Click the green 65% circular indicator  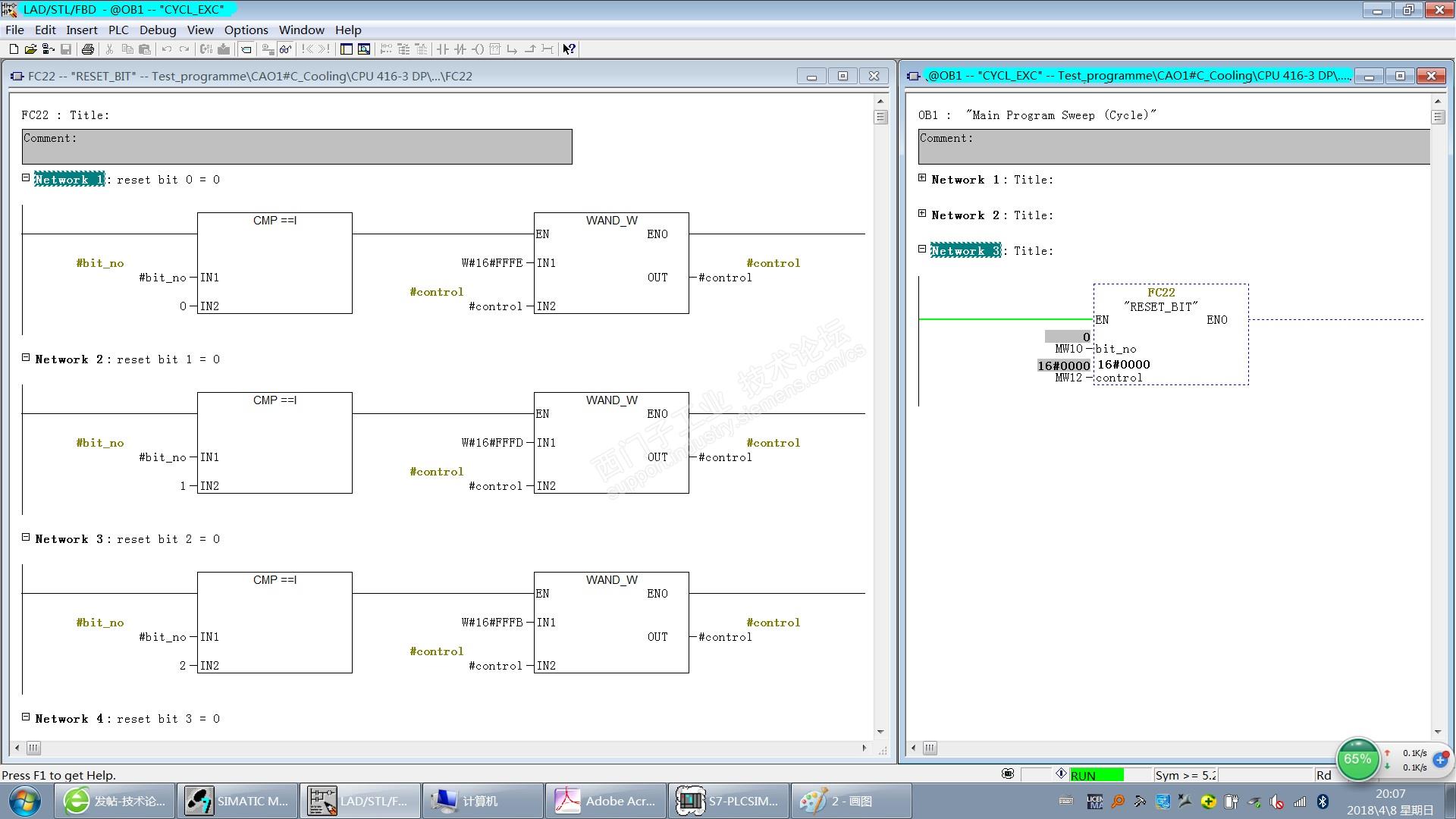tap(1357, 759)
